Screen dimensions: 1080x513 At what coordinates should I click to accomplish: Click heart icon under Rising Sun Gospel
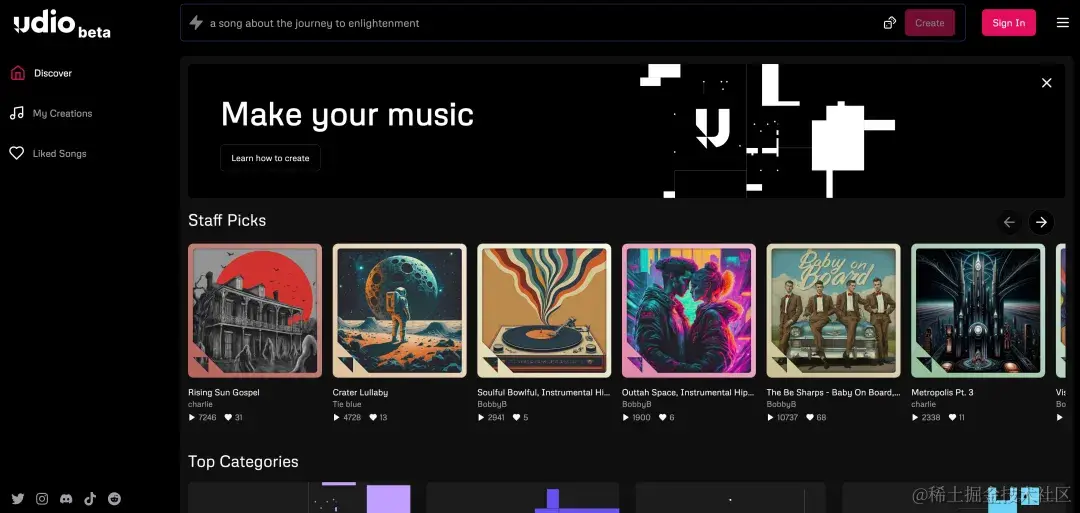(228, 417)
